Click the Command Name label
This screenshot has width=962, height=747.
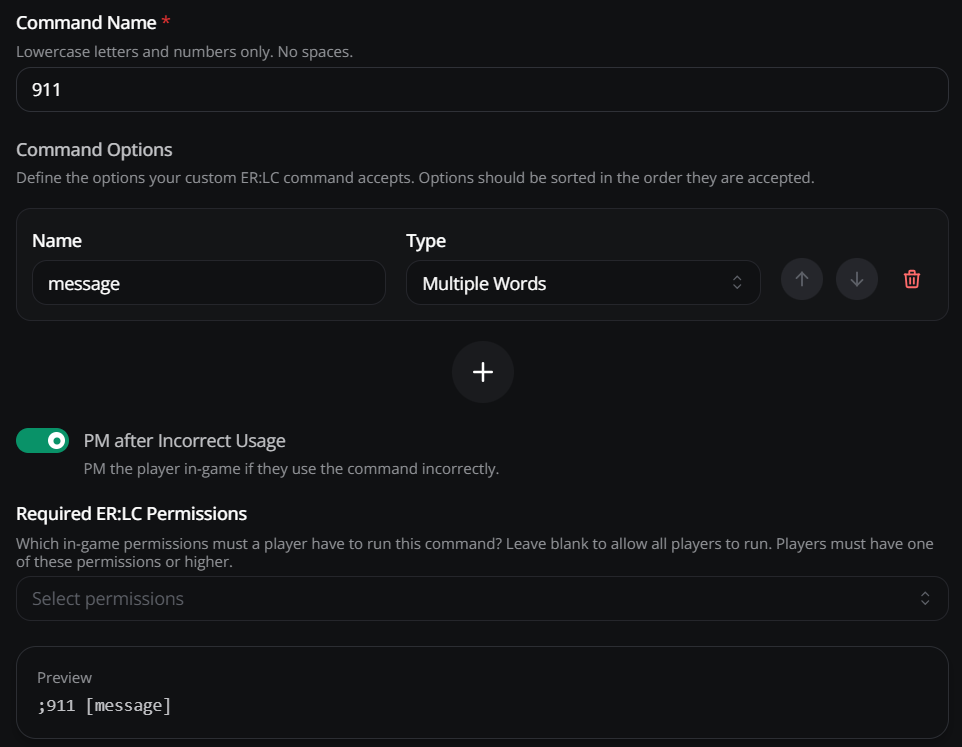86,23
